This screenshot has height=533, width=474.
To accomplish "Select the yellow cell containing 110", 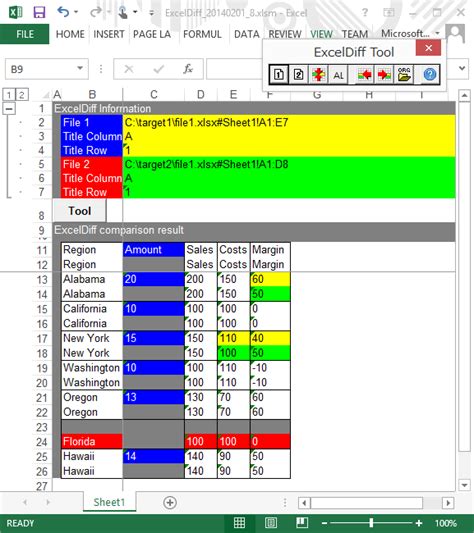I will pos(234,338).
